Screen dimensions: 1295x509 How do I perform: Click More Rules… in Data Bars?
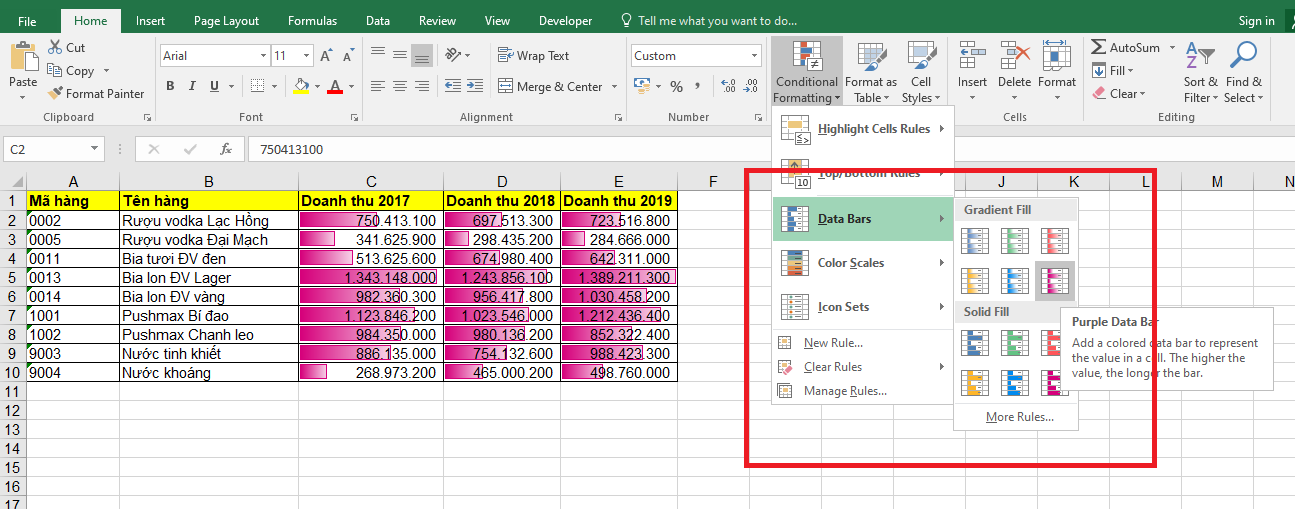[1019, 417]
